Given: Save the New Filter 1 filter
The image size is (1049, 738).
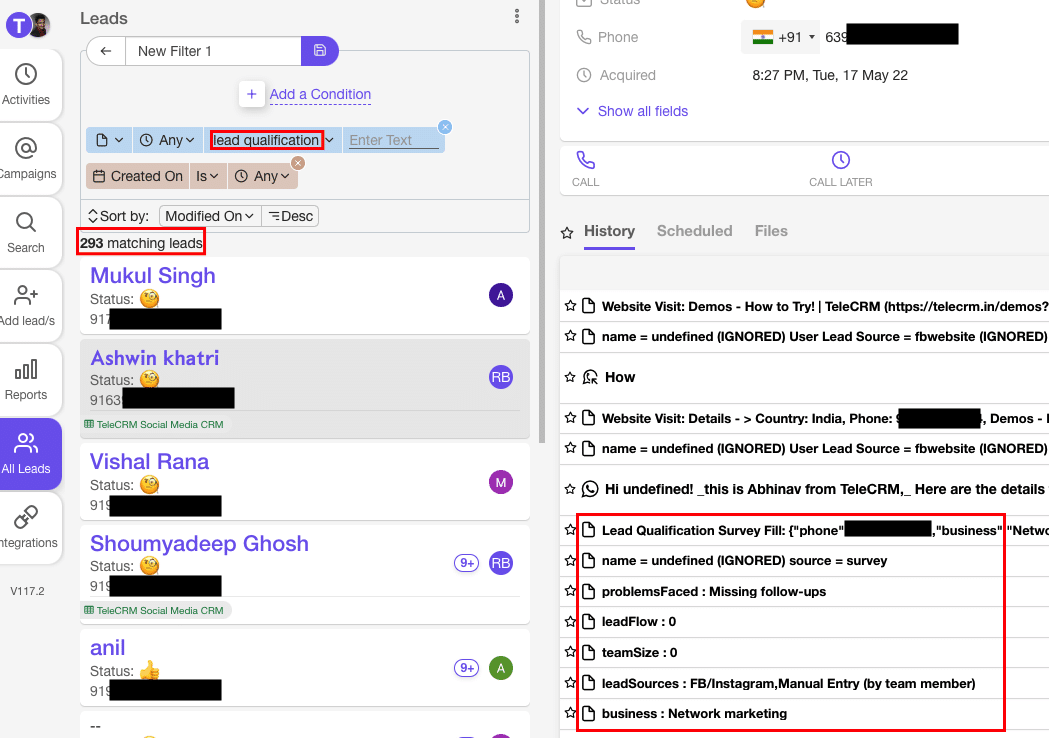Looking at the screenshot, I should click(x=319, y=51).
